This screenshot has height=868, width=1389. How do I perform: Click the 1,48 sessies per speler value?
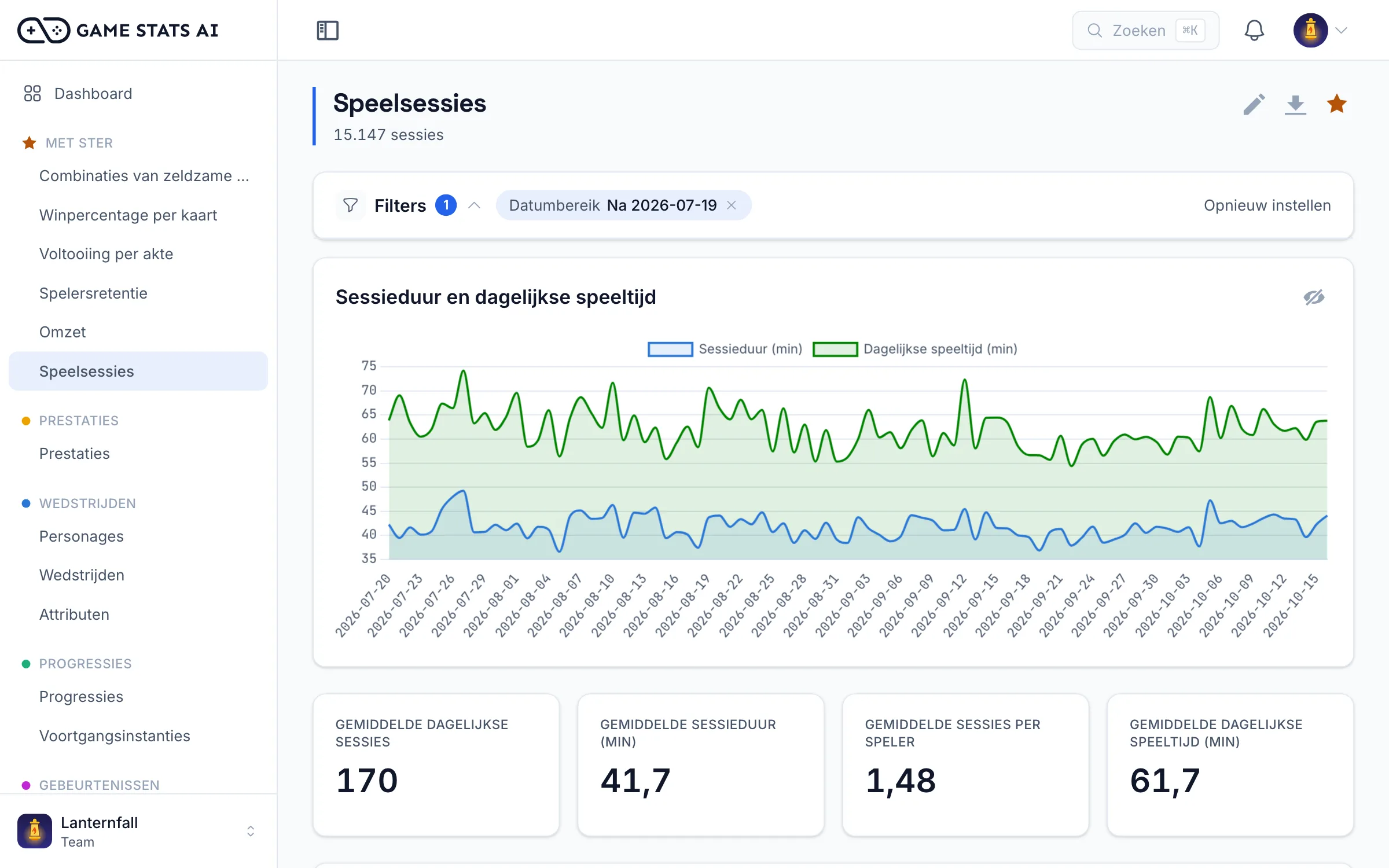point(900,781)
